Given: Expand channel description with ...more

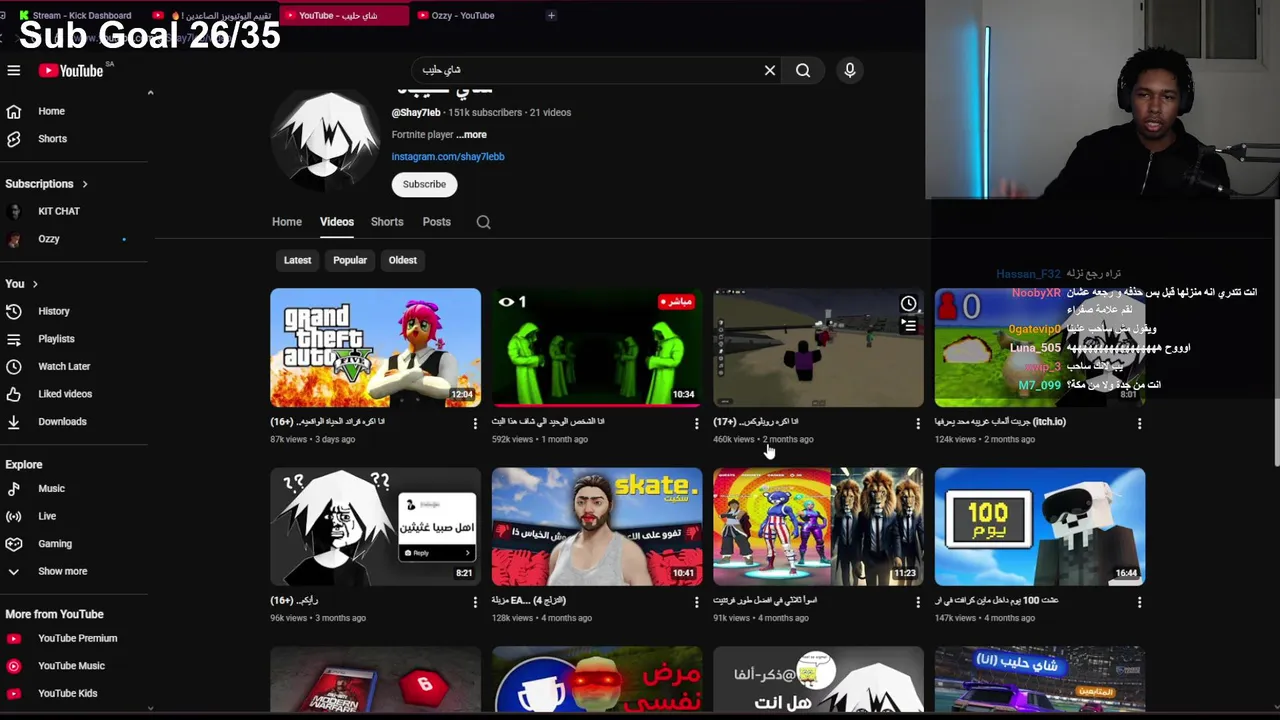Looking at the screenshot, I should [x=472, y=135].
